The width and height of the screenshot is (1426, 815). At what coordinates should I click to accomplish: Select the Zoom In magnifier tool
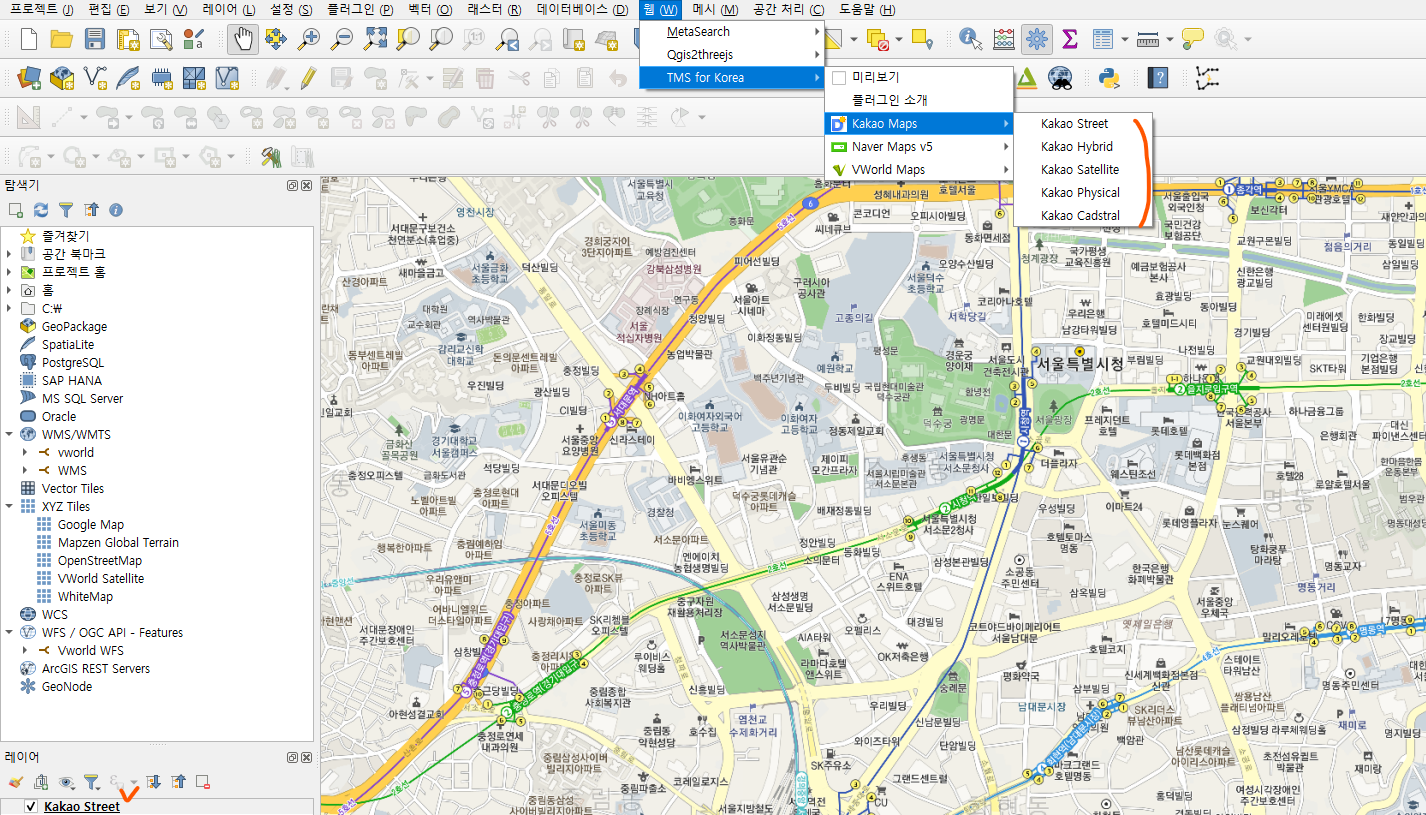pos(309,39)
